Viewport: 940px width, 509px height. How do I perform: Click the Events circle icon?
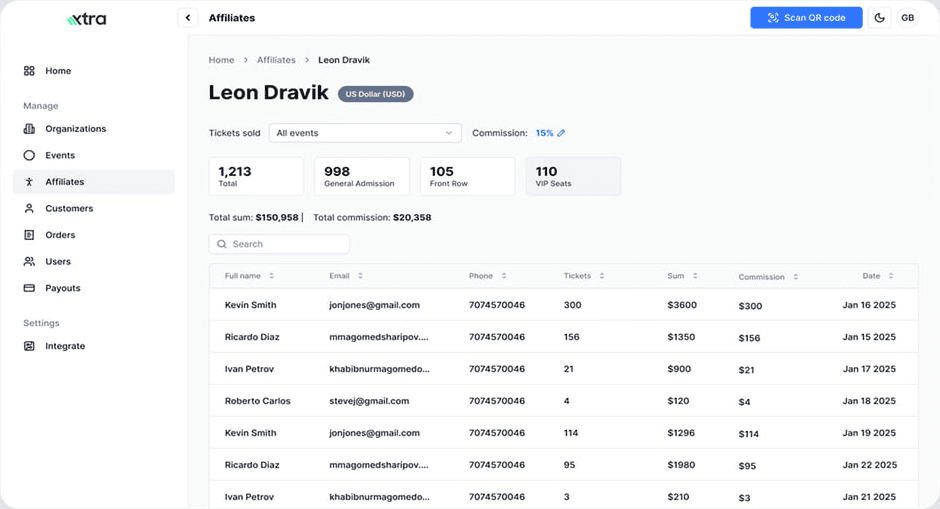tap(29, 156)
